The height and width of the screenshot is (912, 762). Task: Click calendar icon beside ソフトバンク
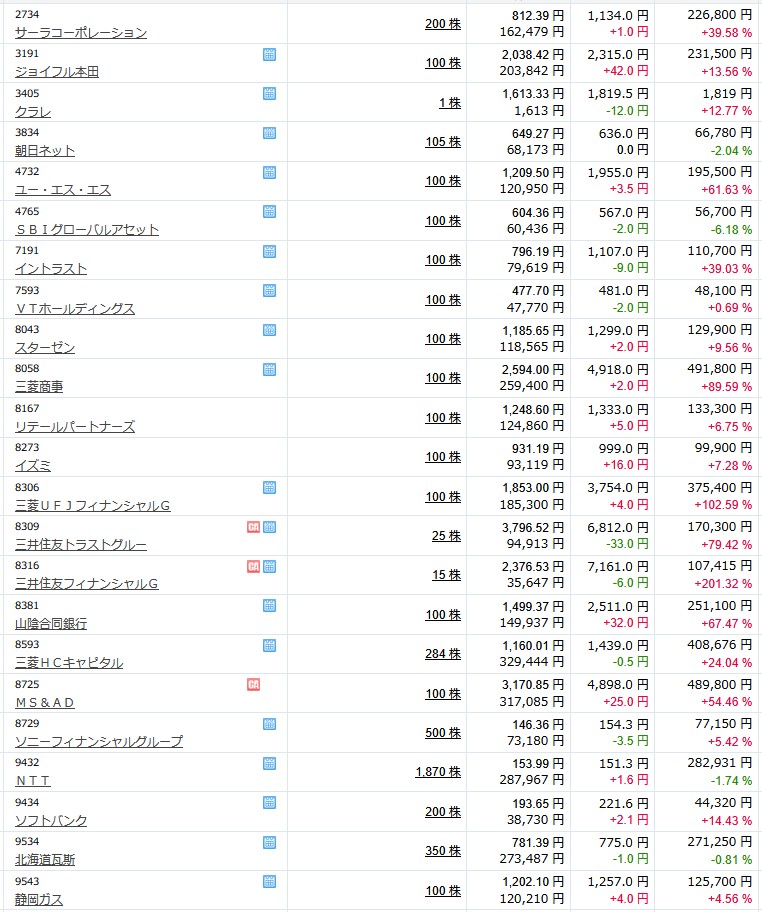(x=269, y=803)
